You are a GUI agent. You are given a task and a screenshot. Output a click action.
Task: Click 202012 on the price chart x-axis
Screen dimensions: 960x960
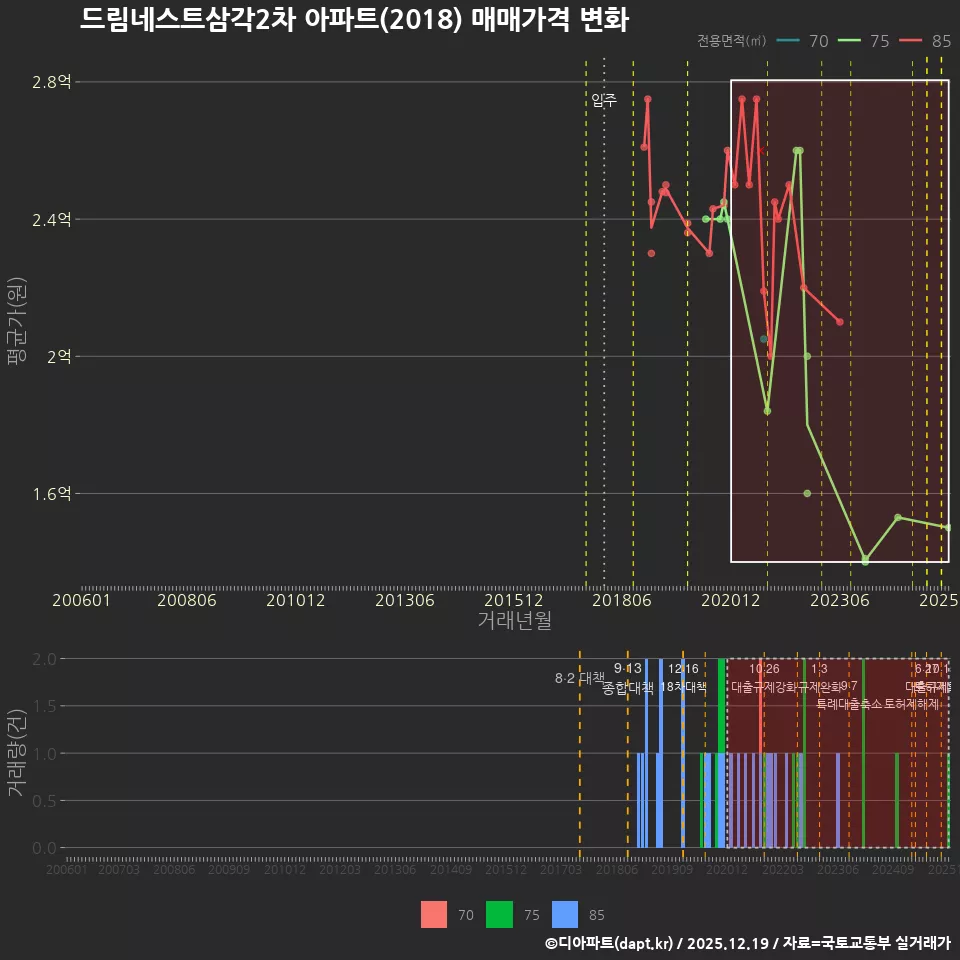pos(731,600)
